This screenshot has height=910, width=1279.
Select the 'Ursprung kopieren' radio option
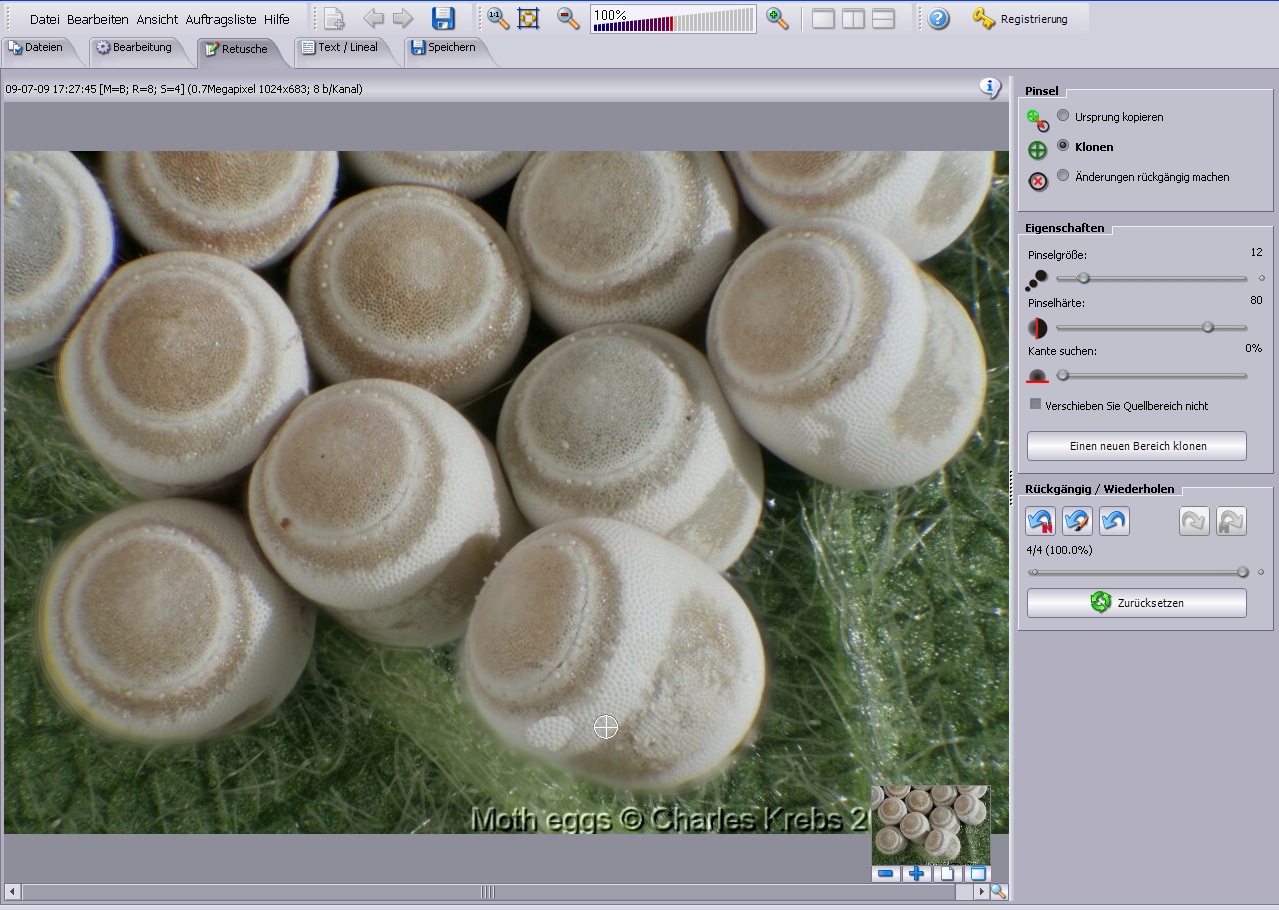(1063, 116)
